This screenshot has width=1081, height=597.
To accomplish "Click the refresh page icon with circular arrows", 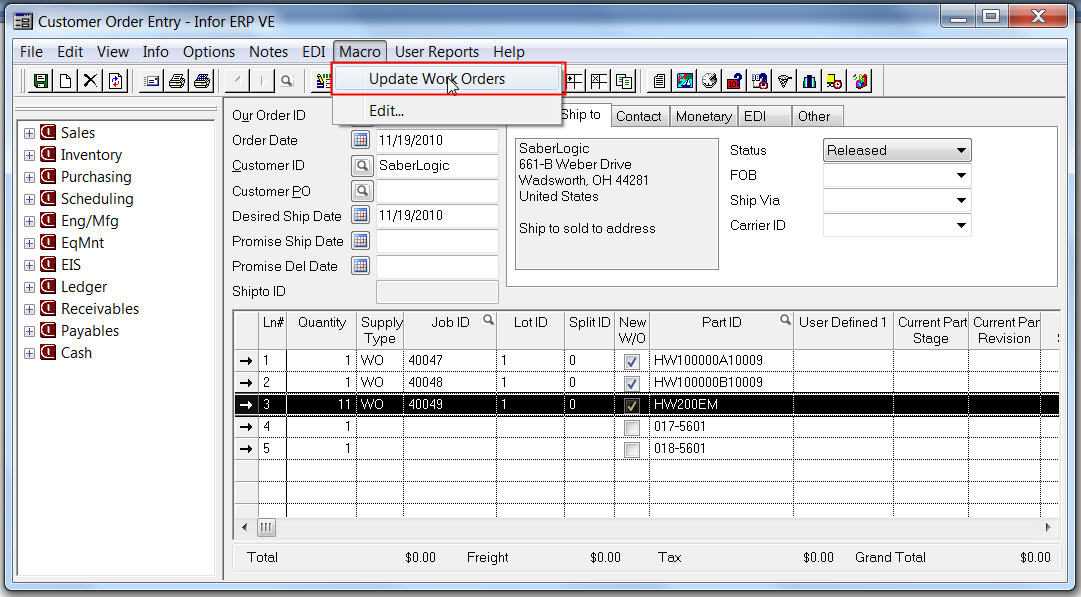I will 115,81.
